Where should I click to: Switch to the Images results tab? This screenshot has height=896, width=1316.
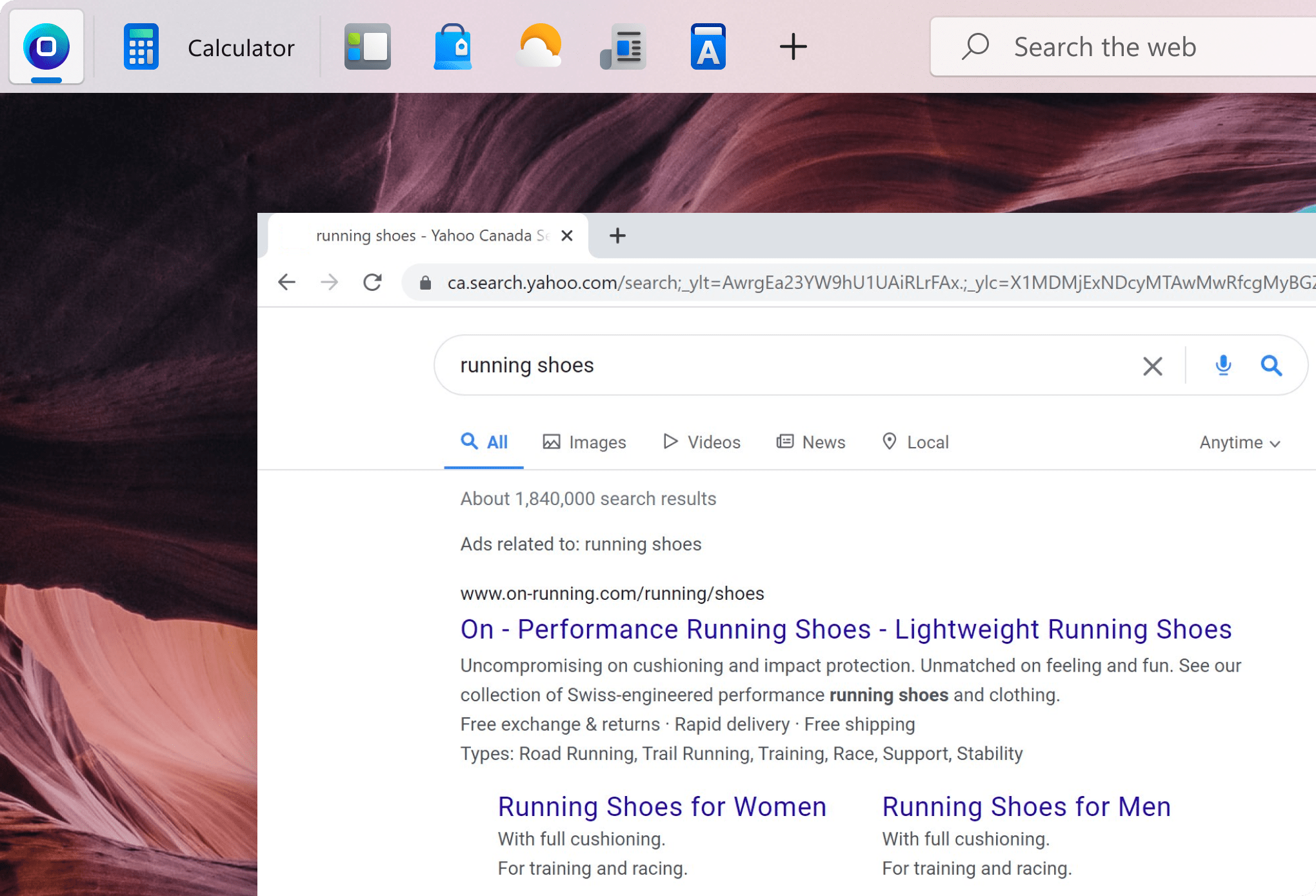(x=584, y=443)
